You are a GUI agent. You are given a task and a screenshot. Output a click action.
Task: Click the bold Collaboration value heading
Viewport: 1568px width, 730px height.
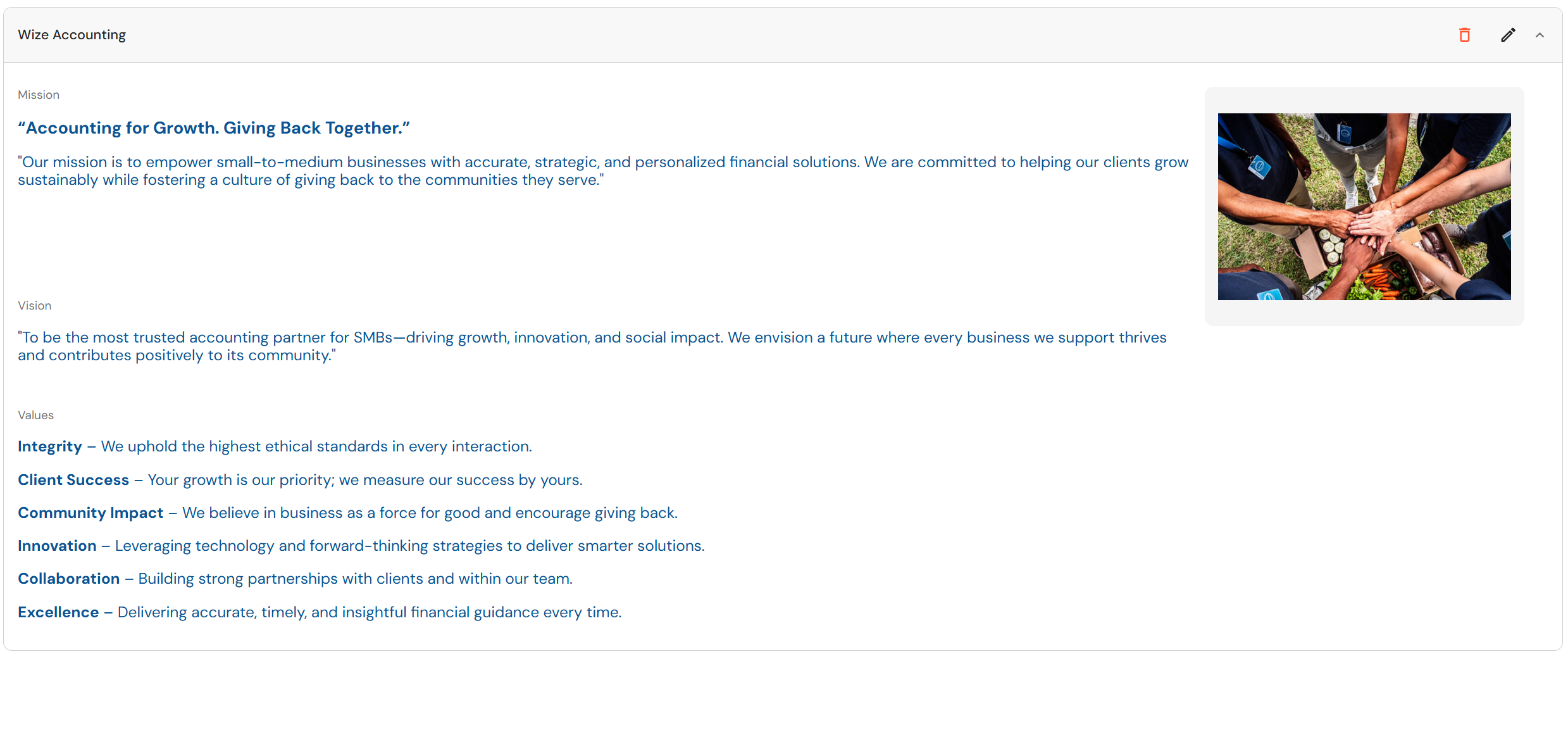pyautogui.click(x=68, y=579)
